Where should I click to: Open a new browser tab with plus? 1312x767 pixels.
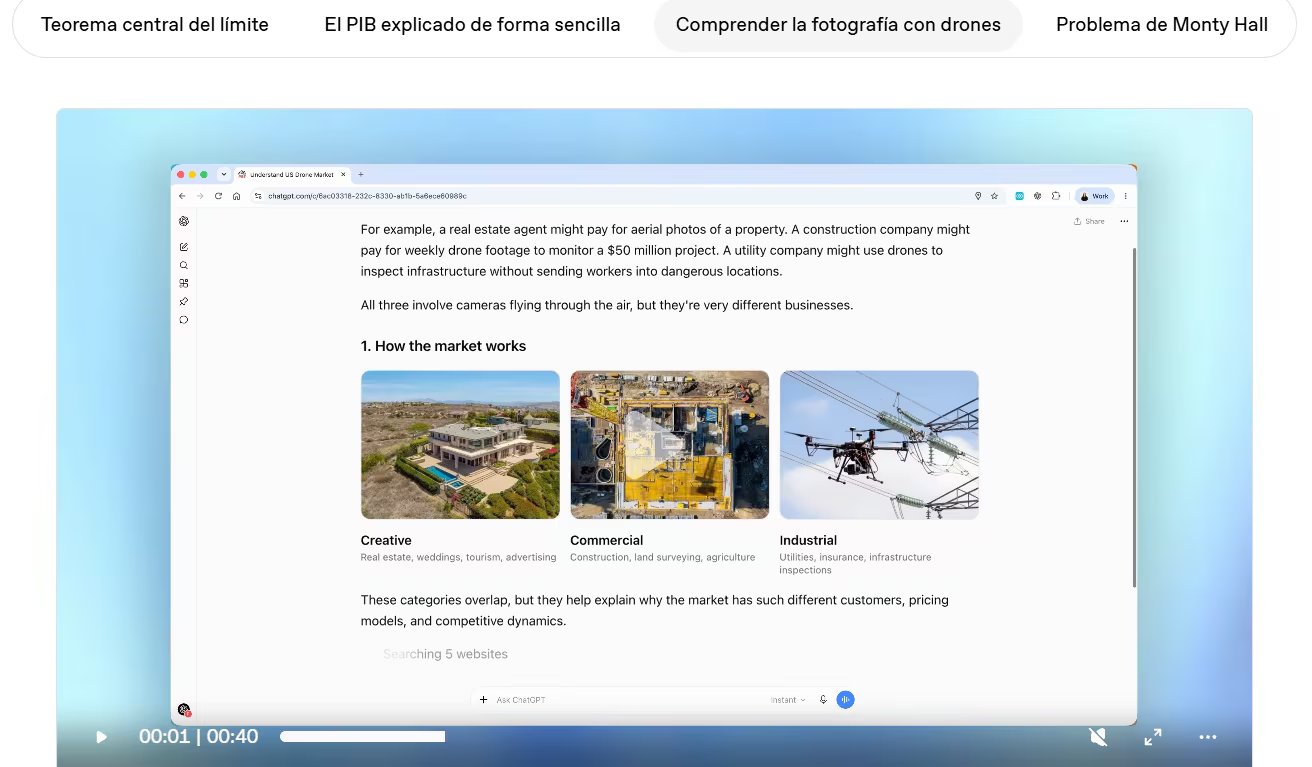point(361,174)
